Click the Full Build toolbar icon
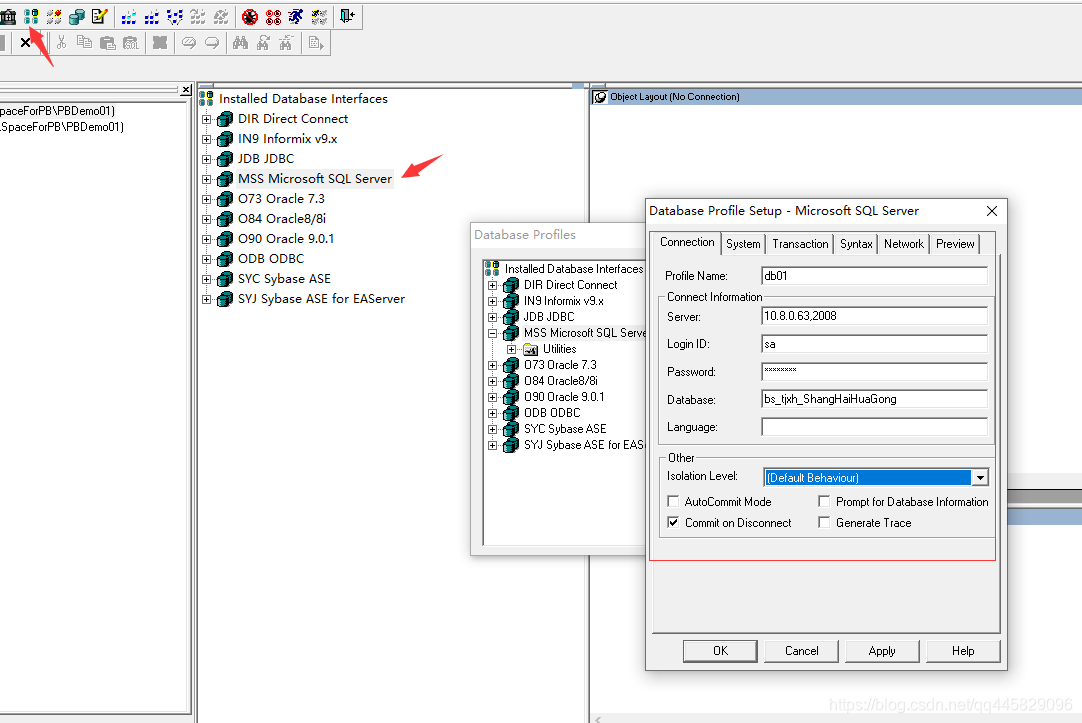Image resolution: width=1082 pixels, height=723 pixels. pyautogui.click(x=152, y=17)
